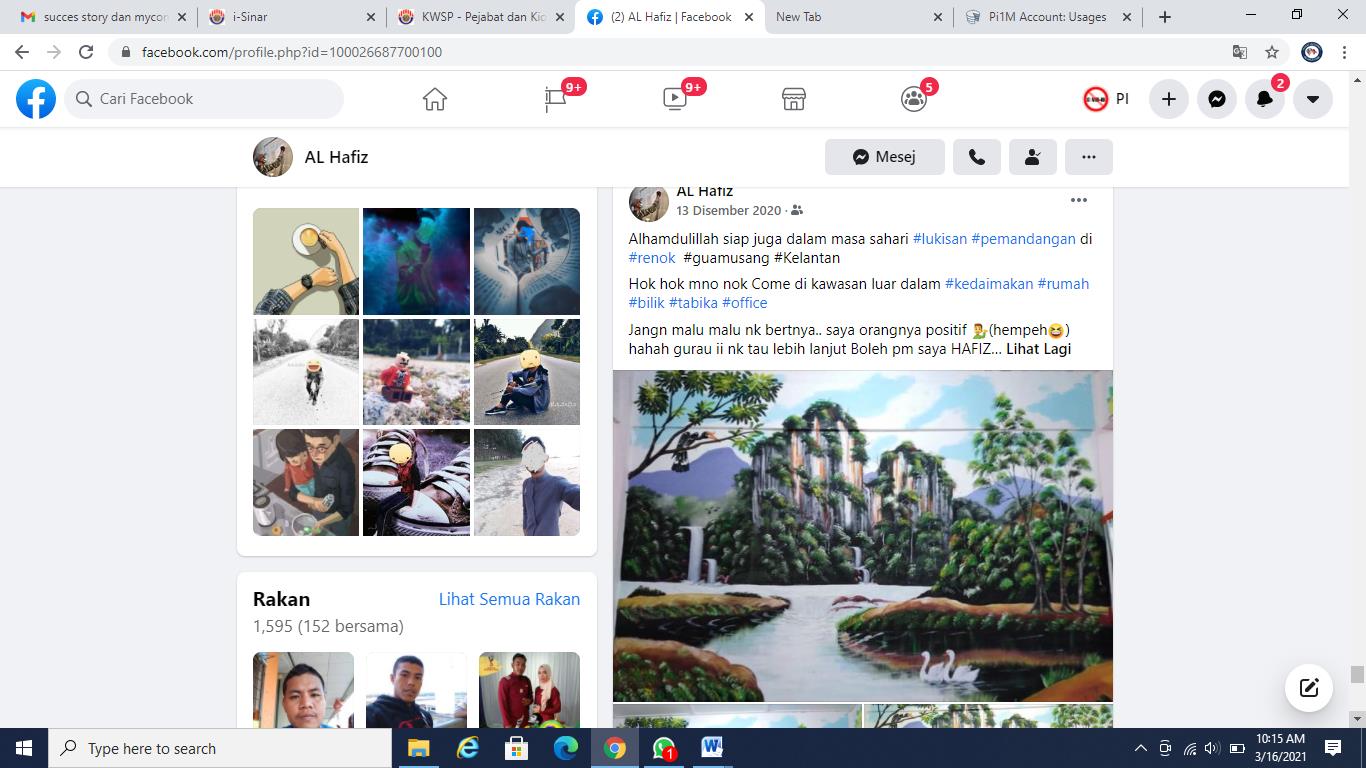This screenshot has width=1366, height=768.
Task: Open the account dropdown arrow
Action: click(1313, 99)
